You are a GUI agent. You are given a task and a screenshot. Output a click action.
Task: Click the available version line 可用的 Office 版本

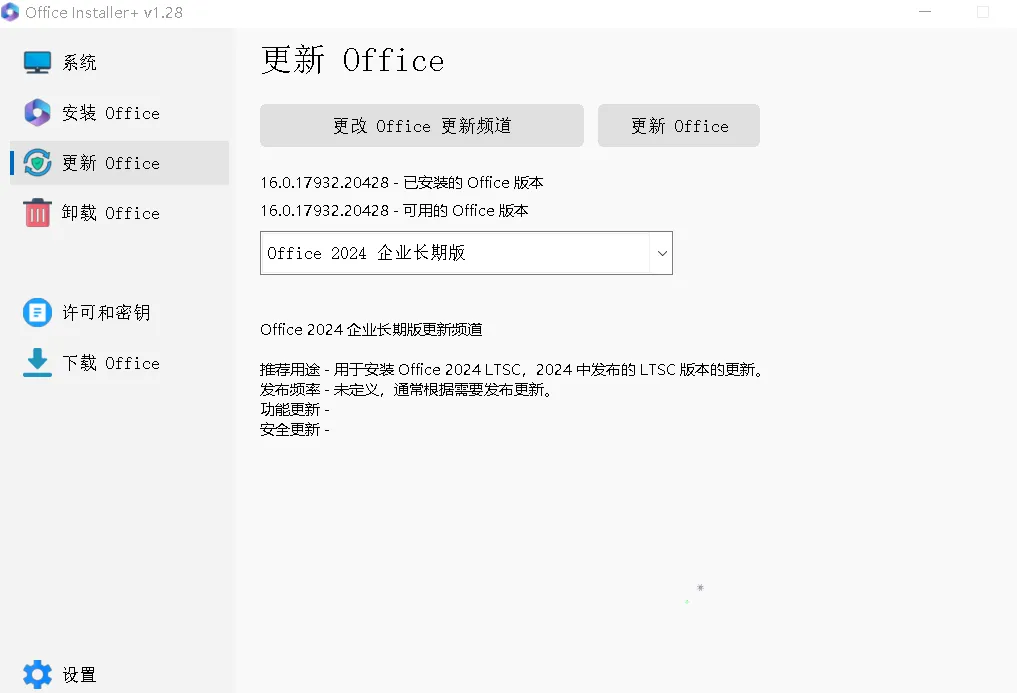click(394, 211)
